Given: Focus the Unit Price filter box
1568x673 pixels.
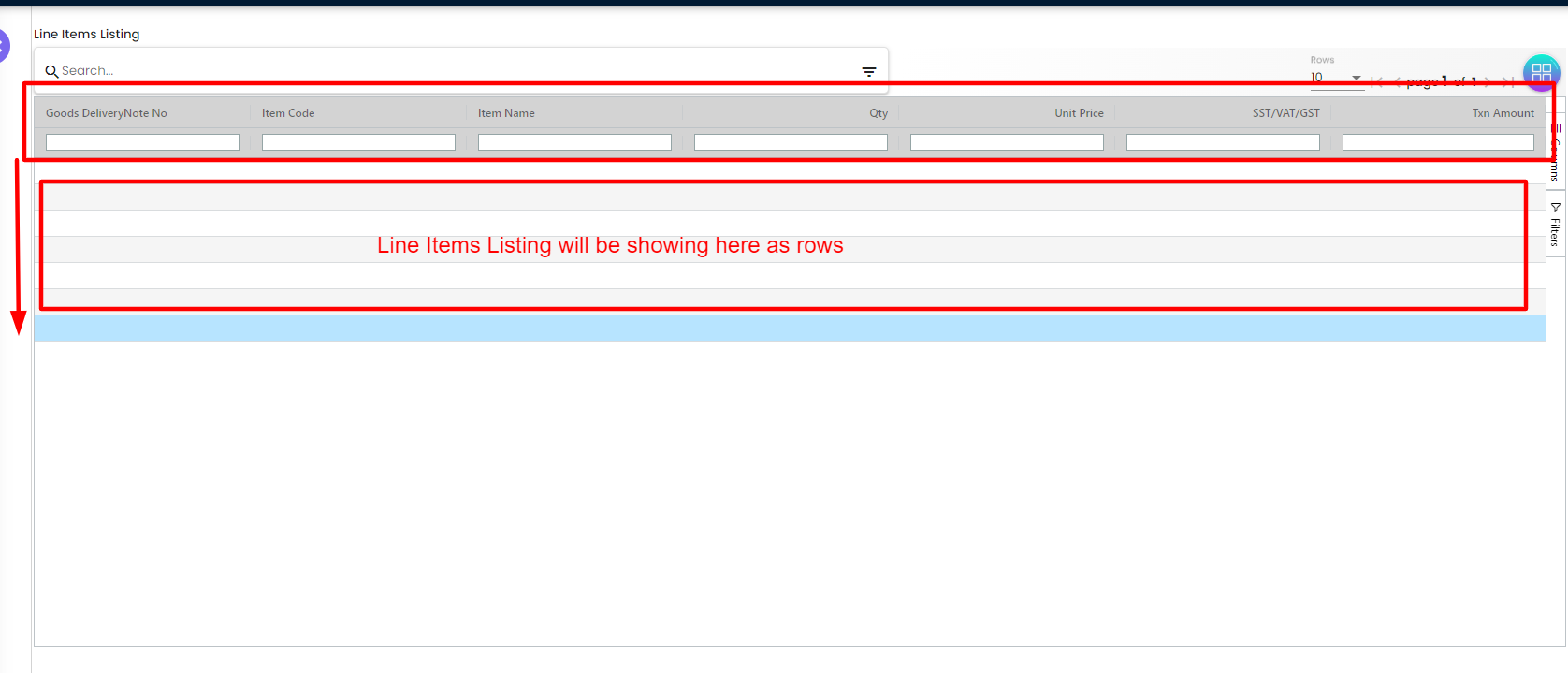Looking at the screenshot, I should pyautogui.click(x=1007, y=142).
